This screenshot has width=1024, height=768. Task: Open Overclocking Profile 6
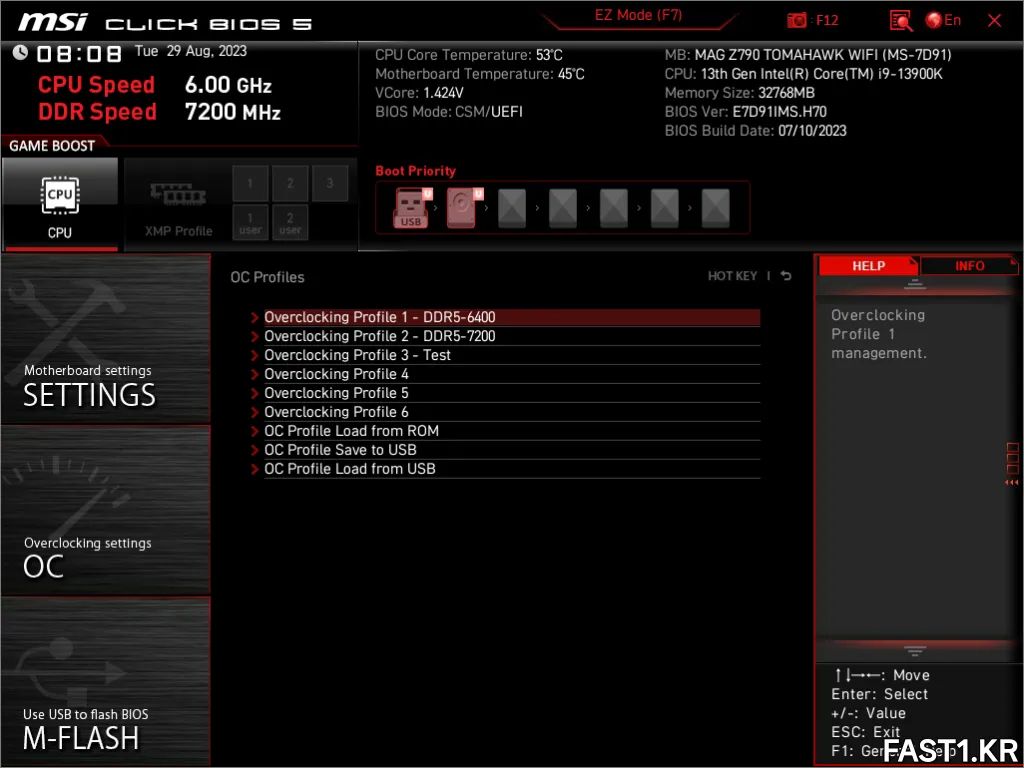(x=511, y=412)
